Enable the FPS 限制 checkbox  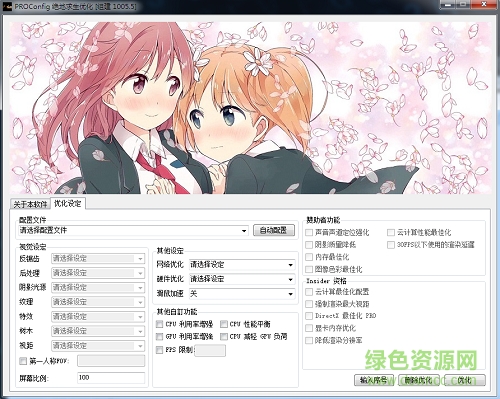click(x=160, y=350)
